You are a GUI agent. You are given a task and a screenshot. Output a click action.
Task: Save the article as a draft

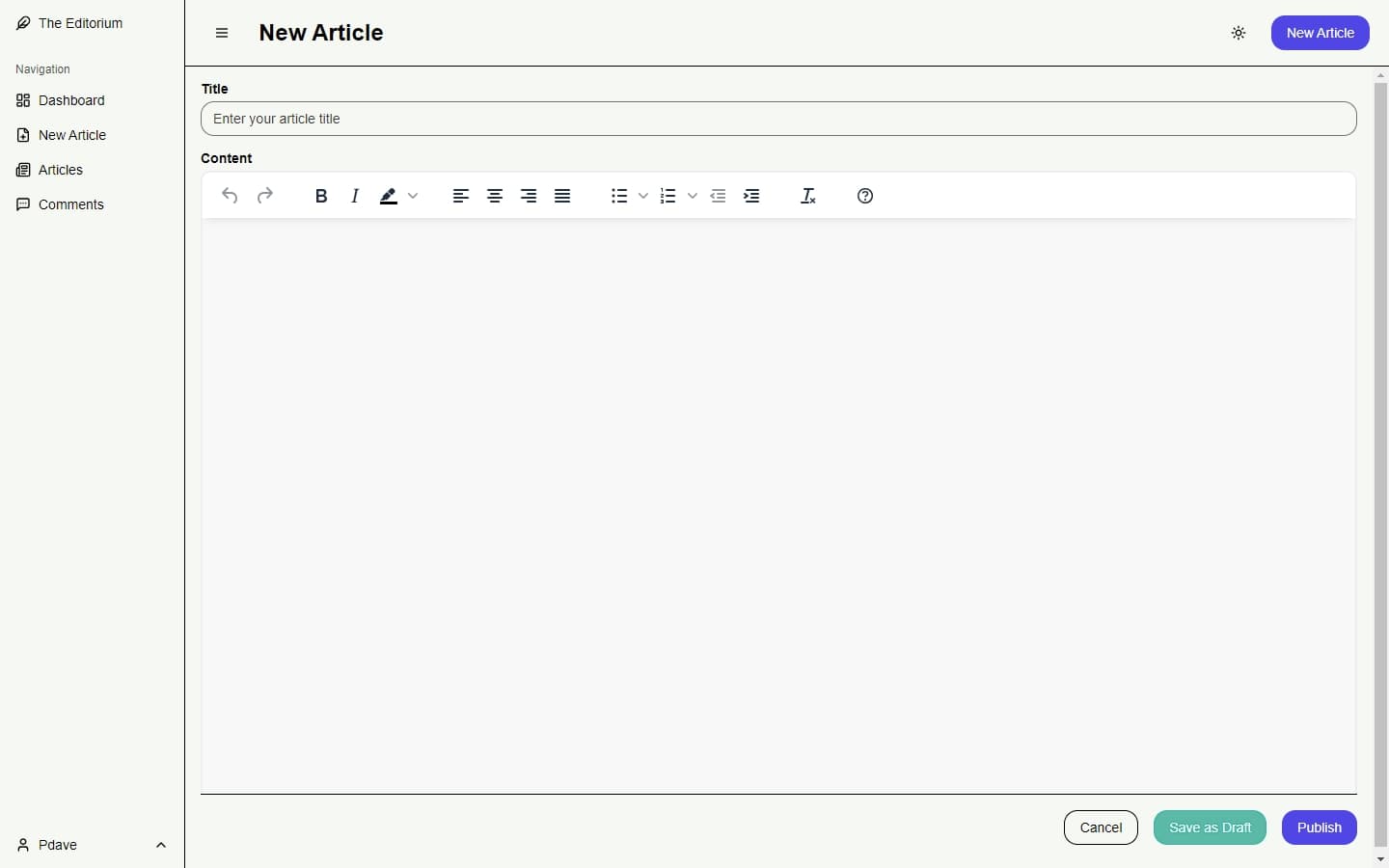pos(1209,827)
